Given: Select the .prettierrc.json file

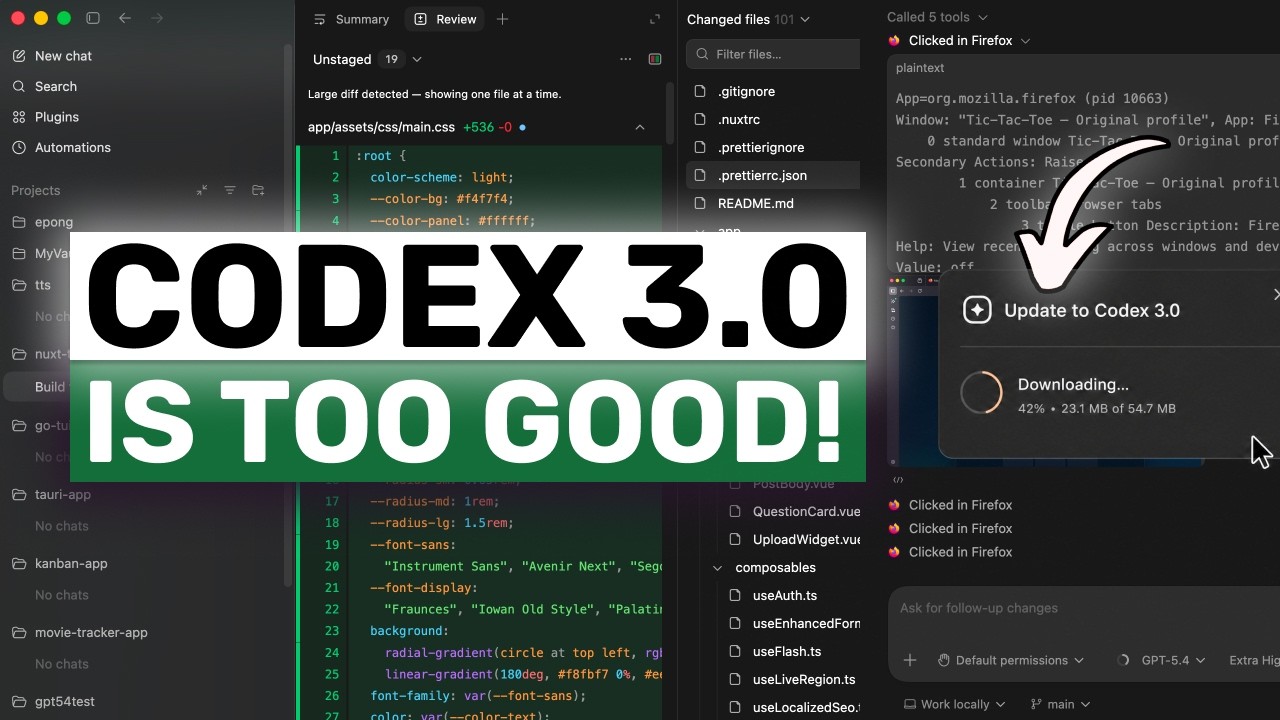Looking at the screenshot, I should pyautogui.click(x=762, y=175).
